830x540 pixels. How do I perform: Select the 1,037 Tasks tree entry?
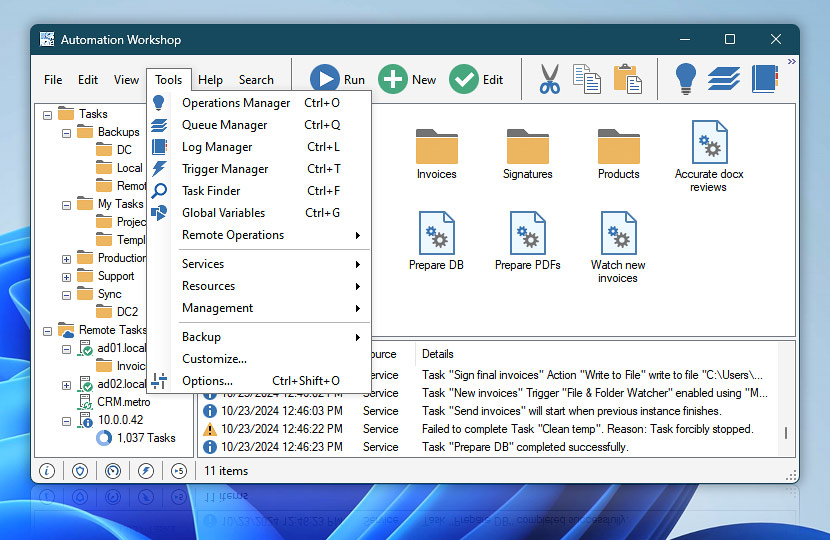(x=136, y=438)
